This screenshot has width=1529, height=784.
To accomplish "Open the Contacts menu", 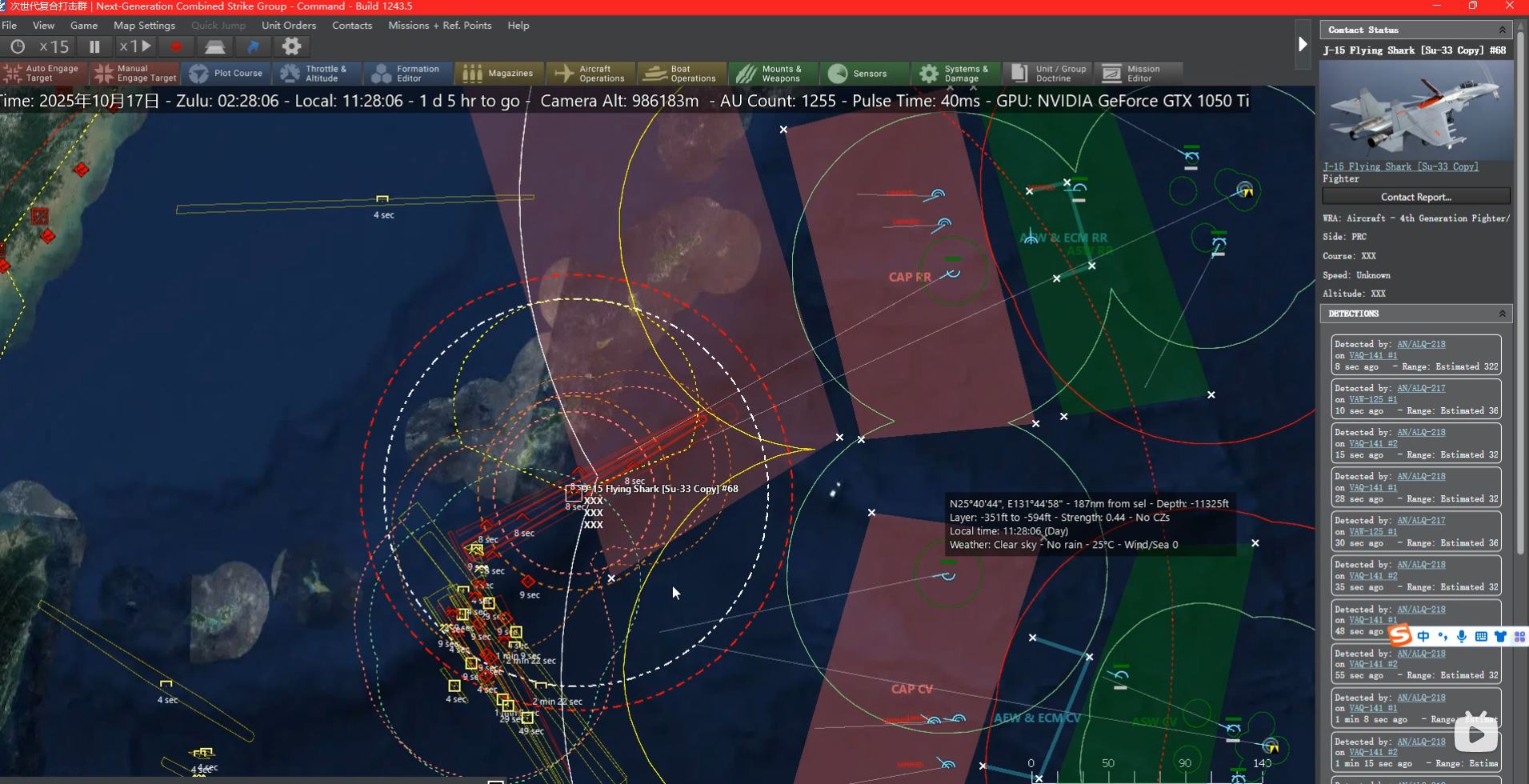I will point(352,26).
